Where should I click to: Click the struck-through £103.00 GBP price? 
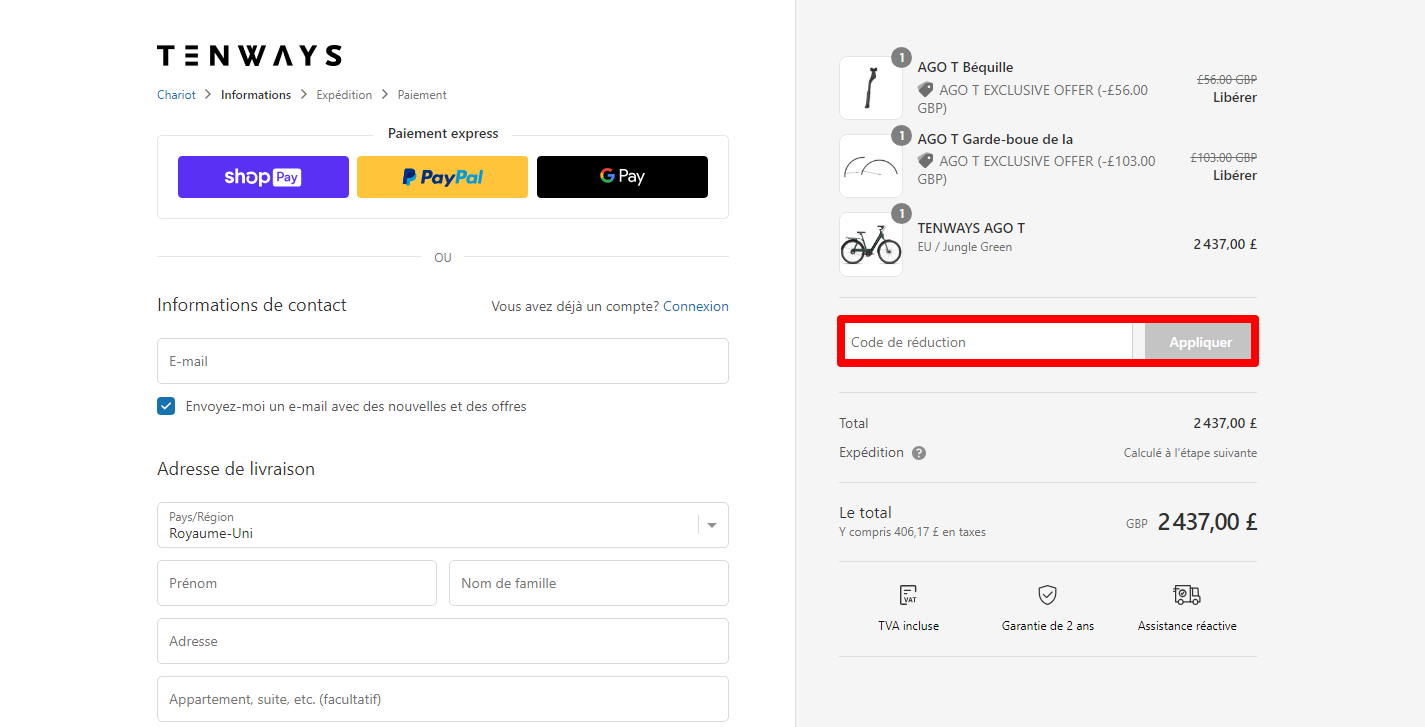pos(1224,158)
